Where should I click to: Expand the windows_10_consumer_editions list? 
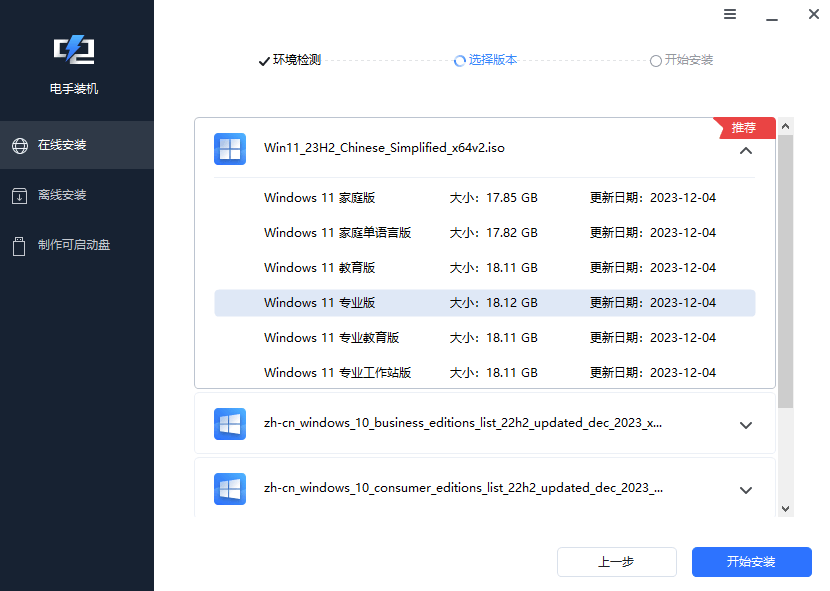click(745, 490)
